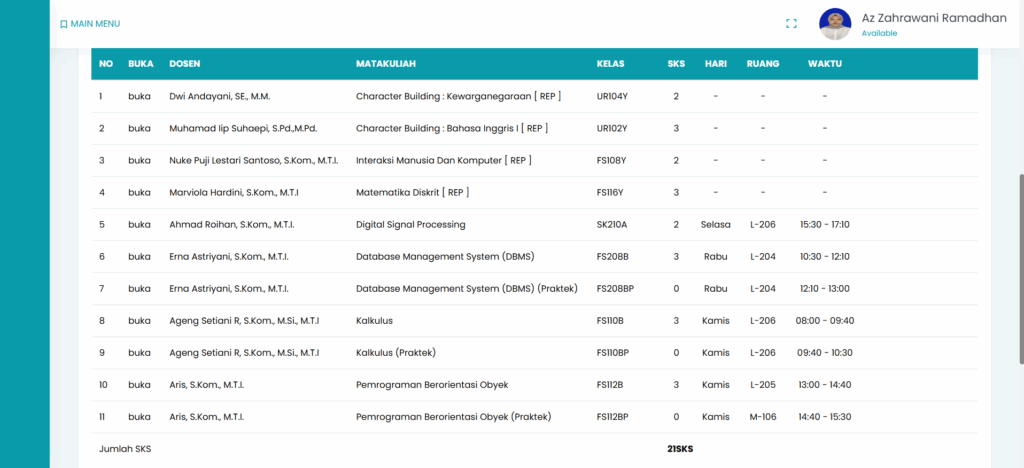This screenshot has height=468, width=1024.
Task: Click 'buka' in row 1
Action: click(x=139, y=97)
